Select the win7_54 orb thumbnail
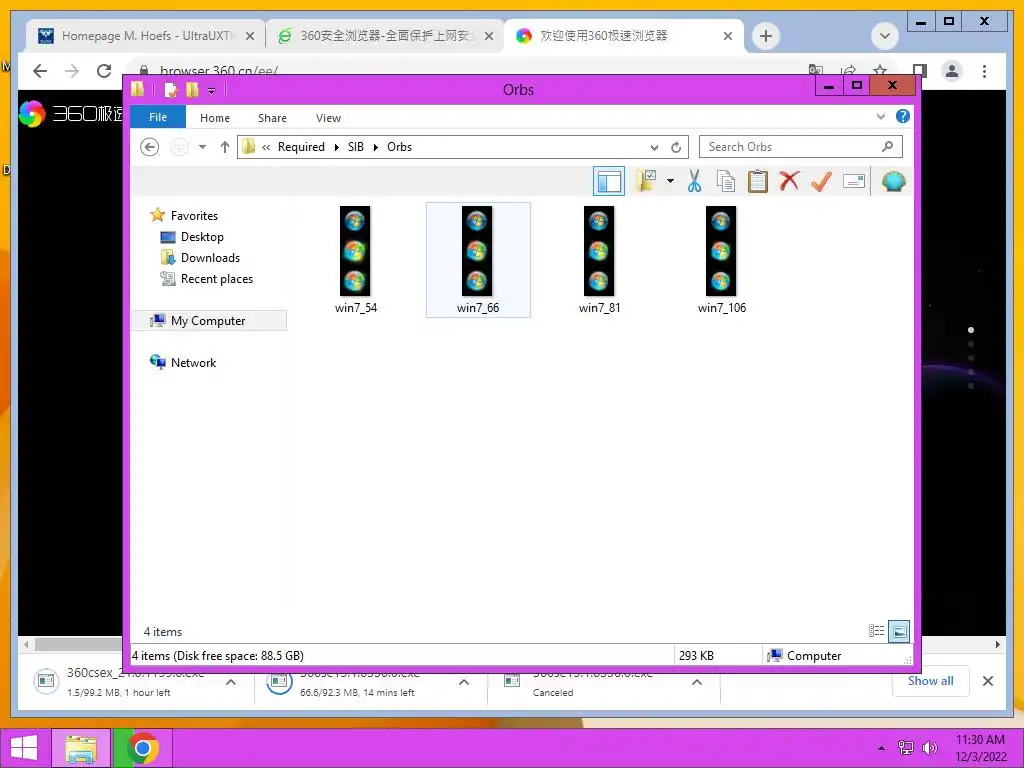 click(356, 260)
